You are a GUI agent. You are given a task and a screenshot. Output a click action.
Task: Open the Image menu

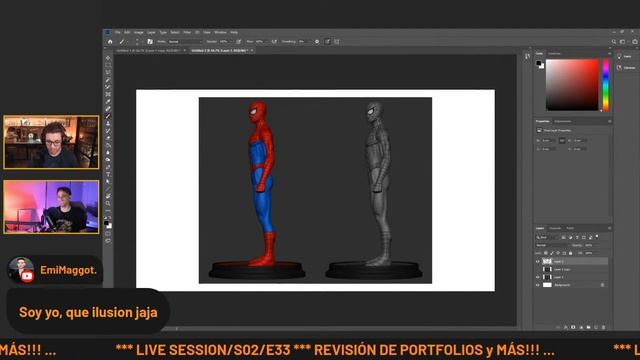point(139,32)
